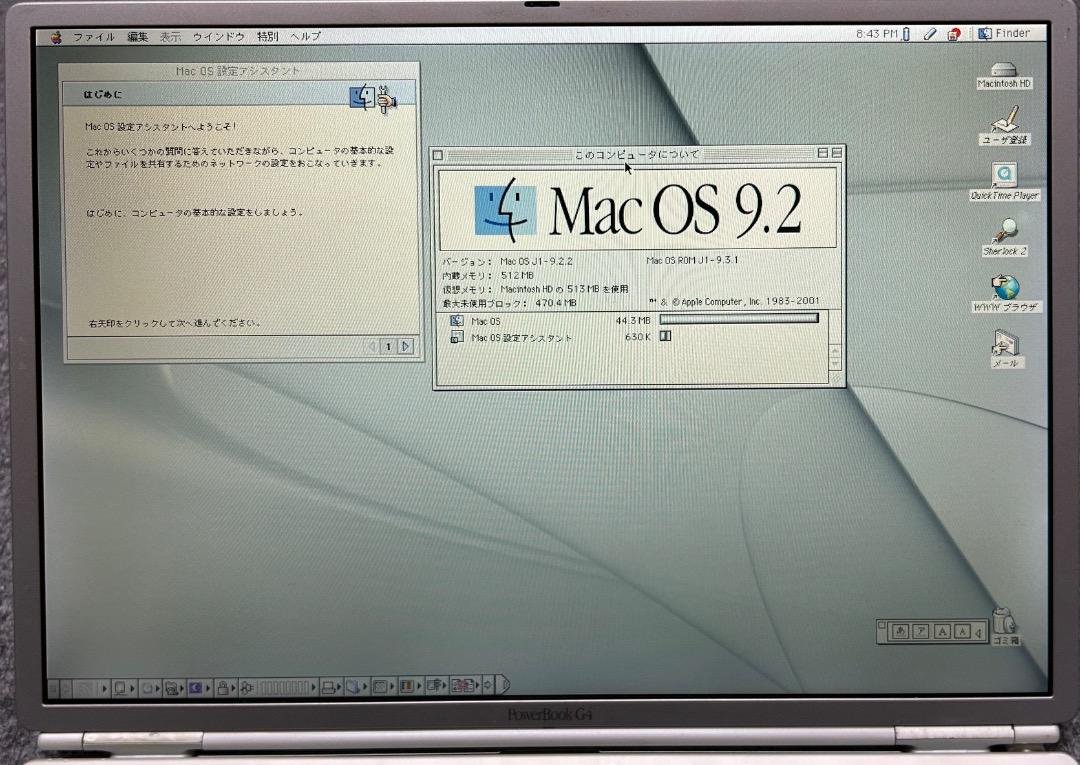
Task: Click the 470.4 MB largest unused block value
Action: (555, 303)
